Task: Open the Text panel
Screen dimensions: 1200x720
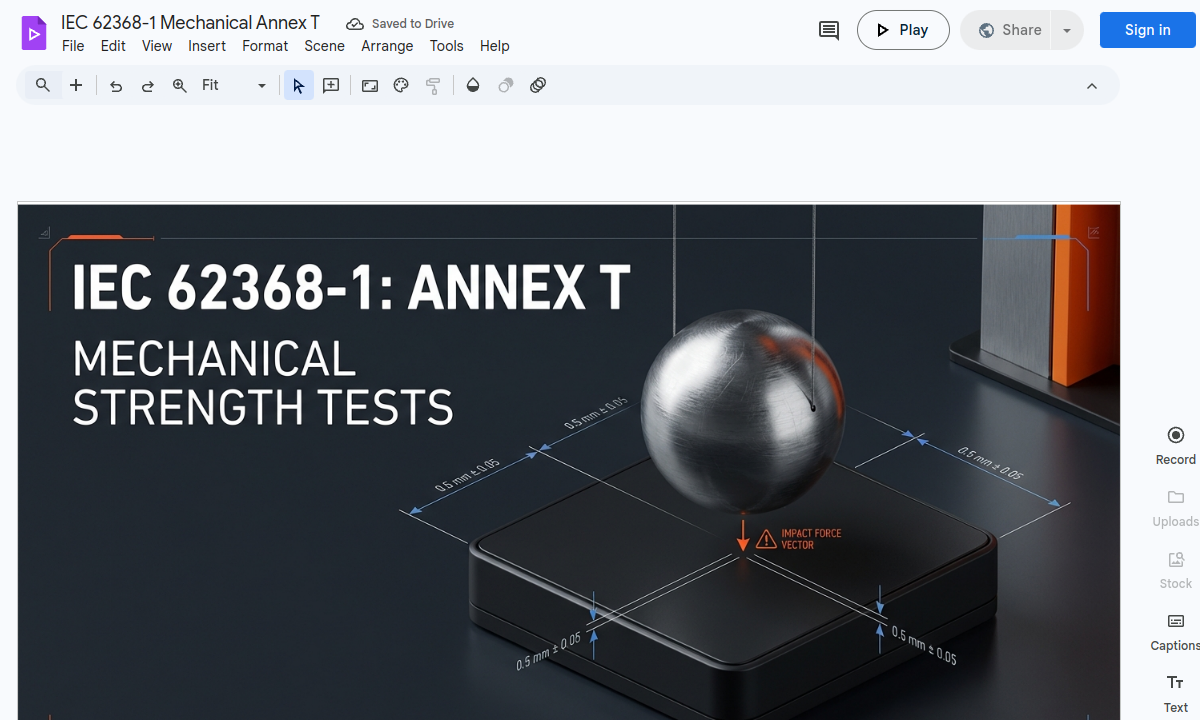Action: point(1175,692)
